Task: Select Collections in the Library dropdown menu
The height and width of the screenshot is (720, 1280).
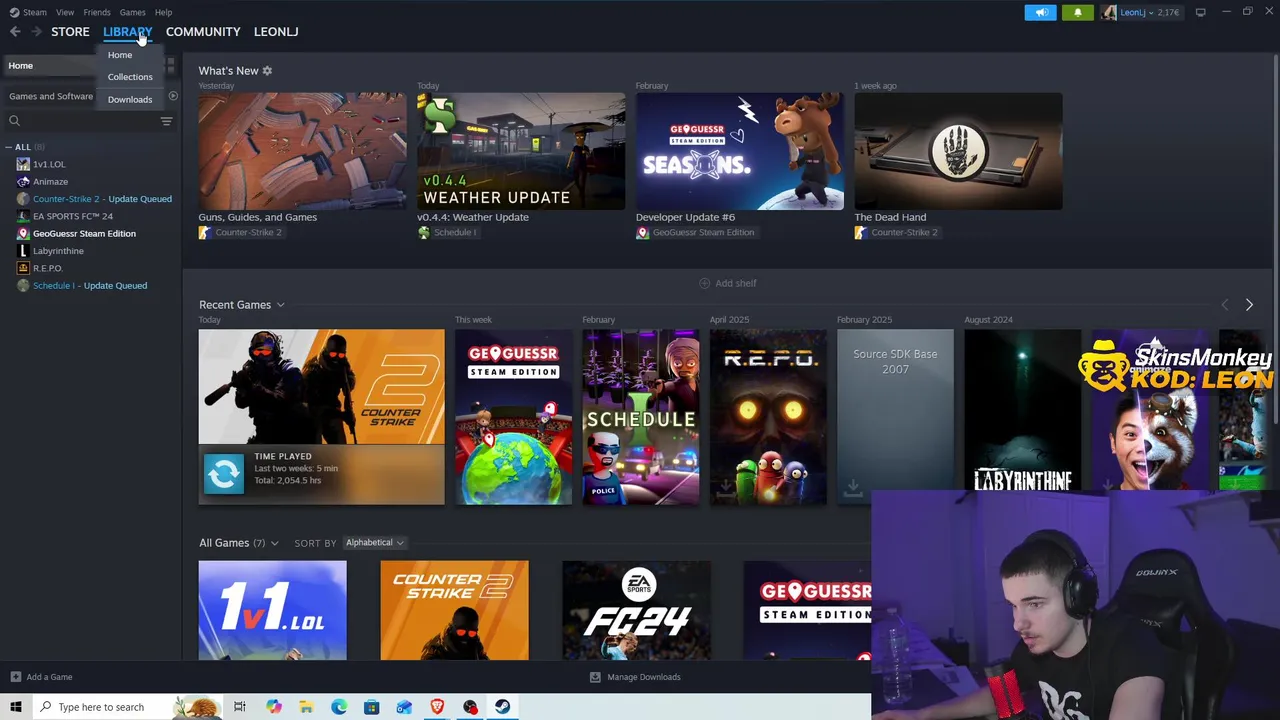Action: [130, 77]
